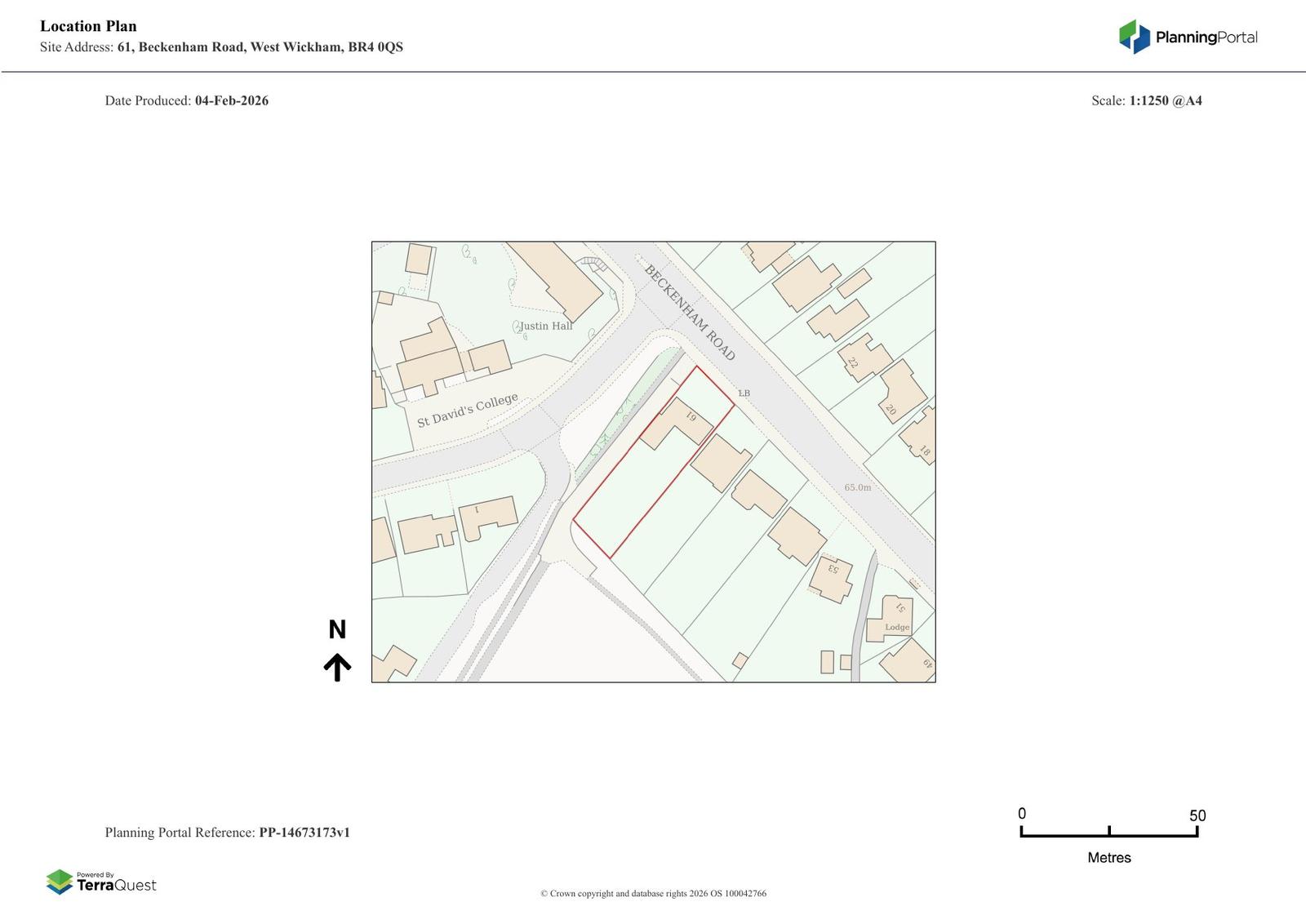
Task: Click the PP-14673173v1 reference number
Action: [x=304, y=833]
